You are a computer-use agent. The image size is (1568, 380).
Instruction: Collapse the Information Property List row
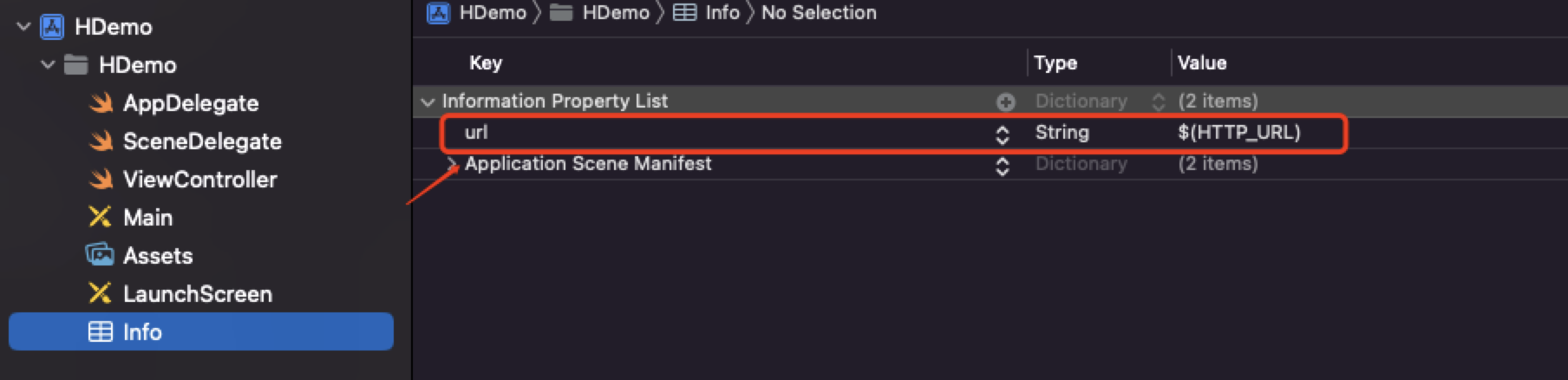[428, 102]
